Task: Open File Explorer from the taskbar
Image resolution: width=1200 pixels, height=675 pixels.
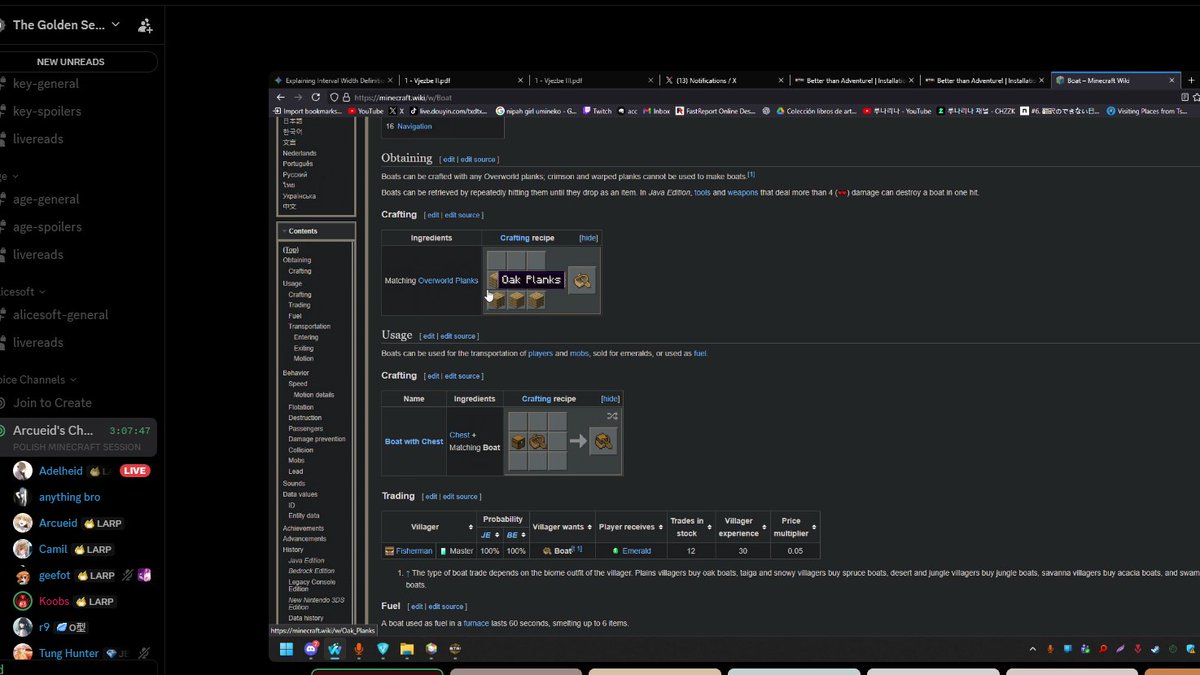Action: point(407,649)
